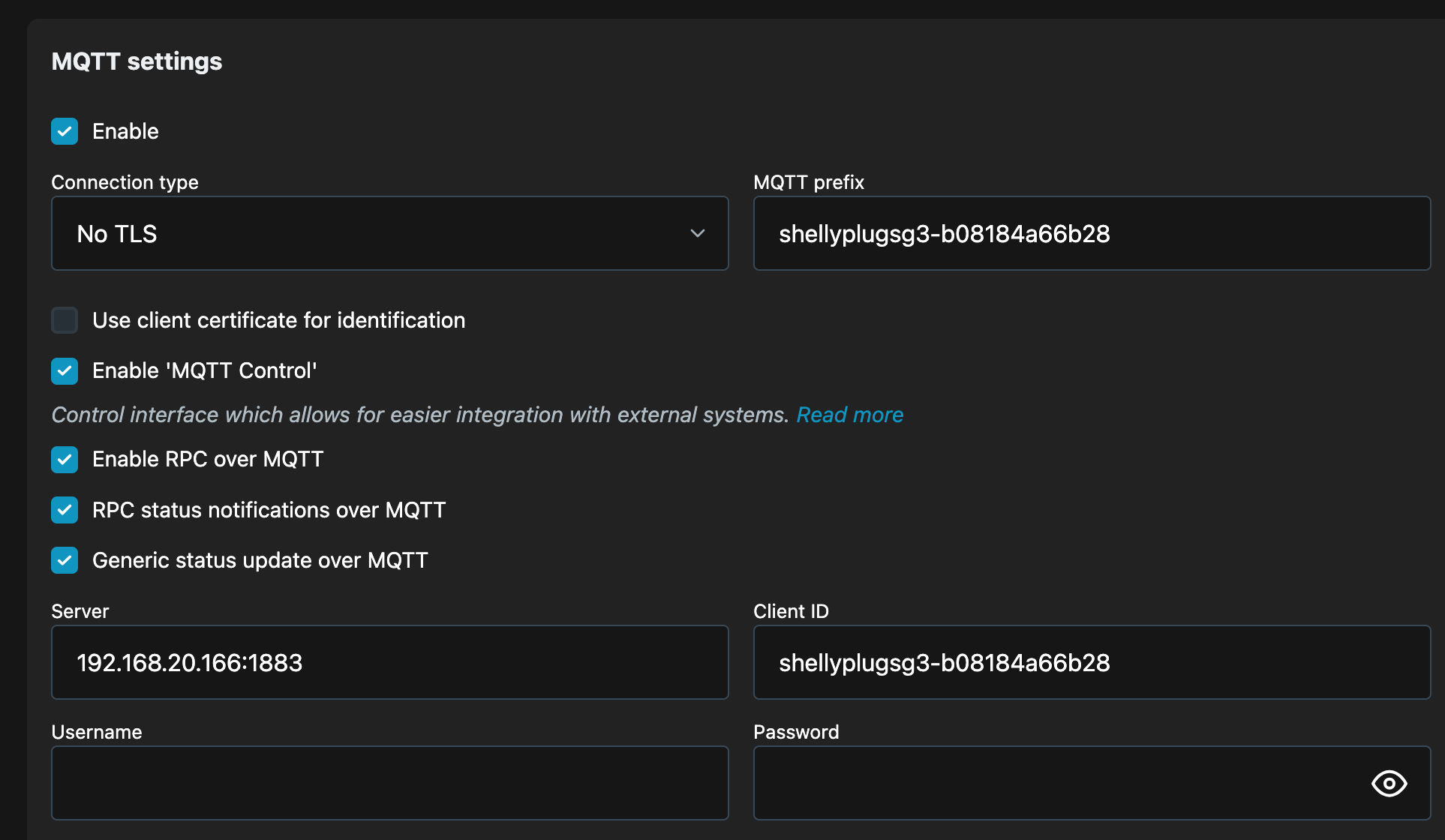Screen dimensions: 1445x840
Task: Toggle Enable 'MQTT Control' checkbox
Action: (65, 370)
